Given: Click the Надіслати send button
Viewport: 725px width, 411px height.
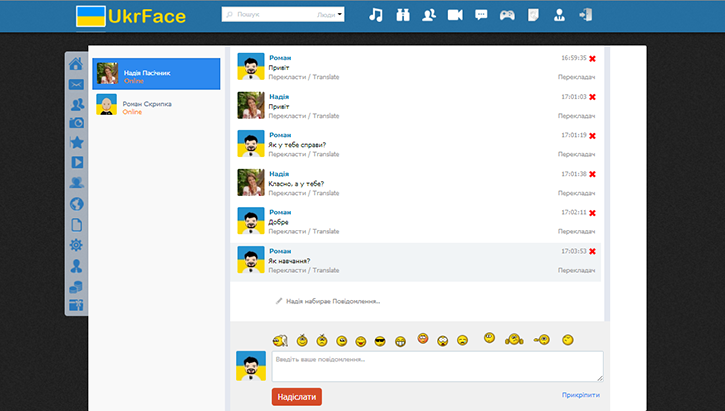Looking at the screenshot, I should coord(297,397).
